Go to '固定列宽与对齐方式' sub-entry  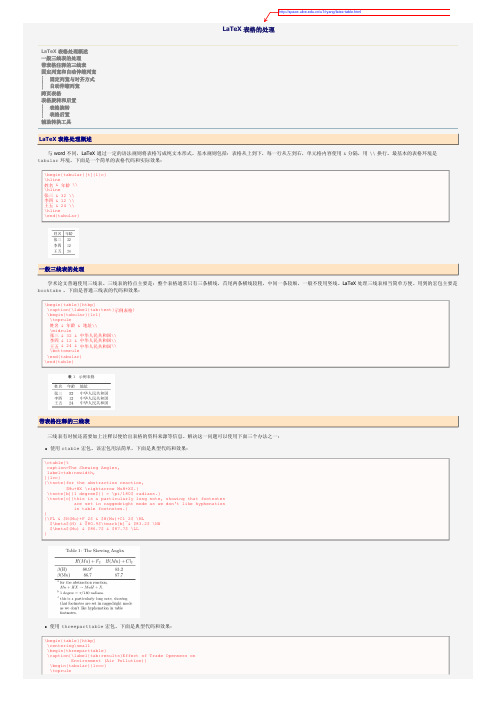[72, 79]
